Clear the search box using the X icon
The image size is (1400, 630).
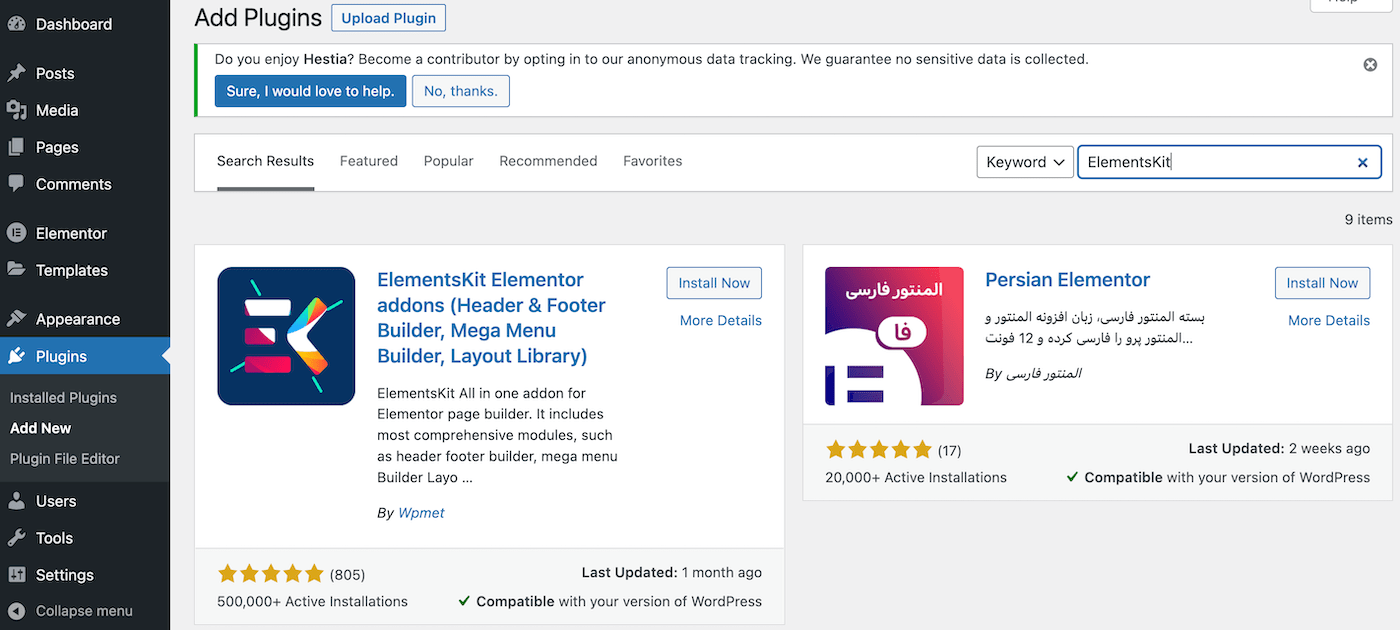pos(1363,162)
